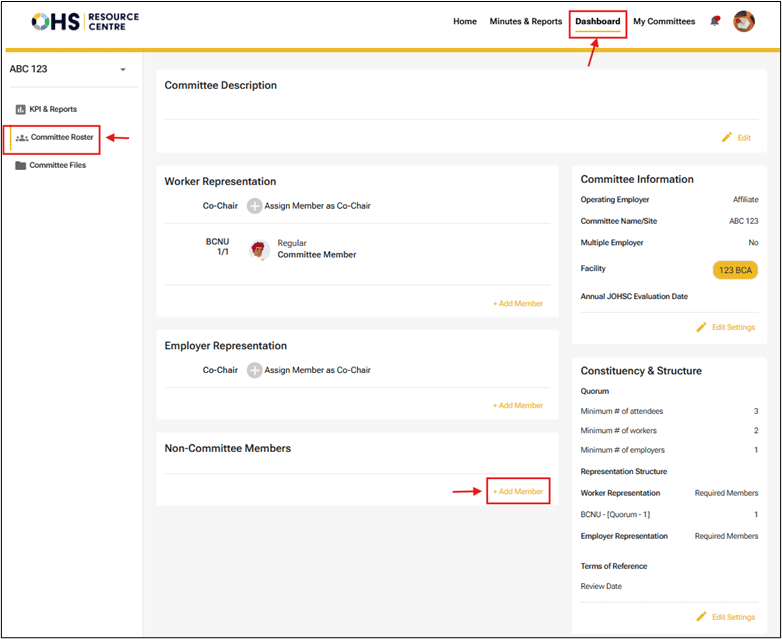Open My Committees in top navigation
Viewport: 782px width, 639px height.
[664, 21]
